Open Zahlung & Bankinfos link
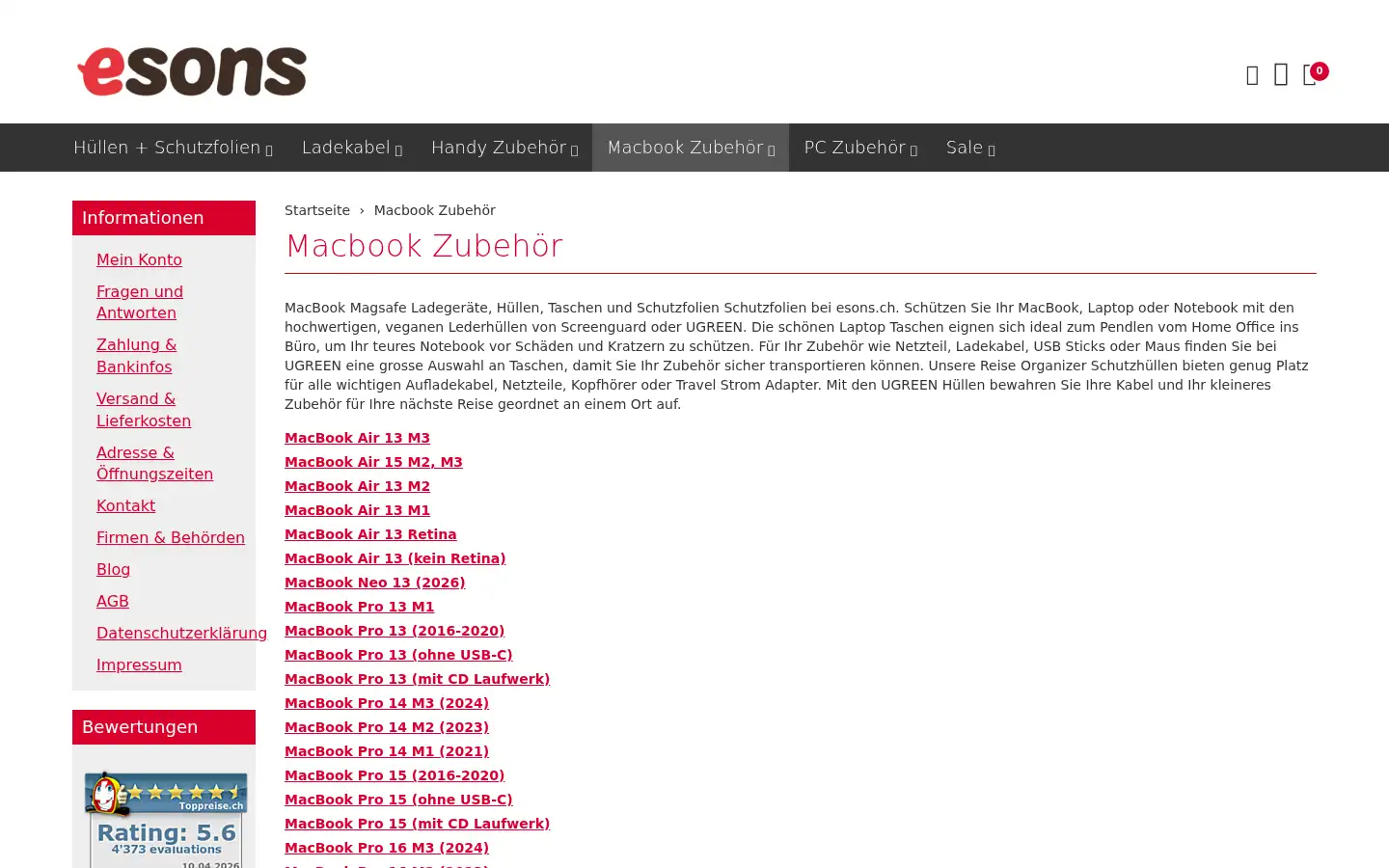The image size is (1389, 868). click(x=136, y=356)
